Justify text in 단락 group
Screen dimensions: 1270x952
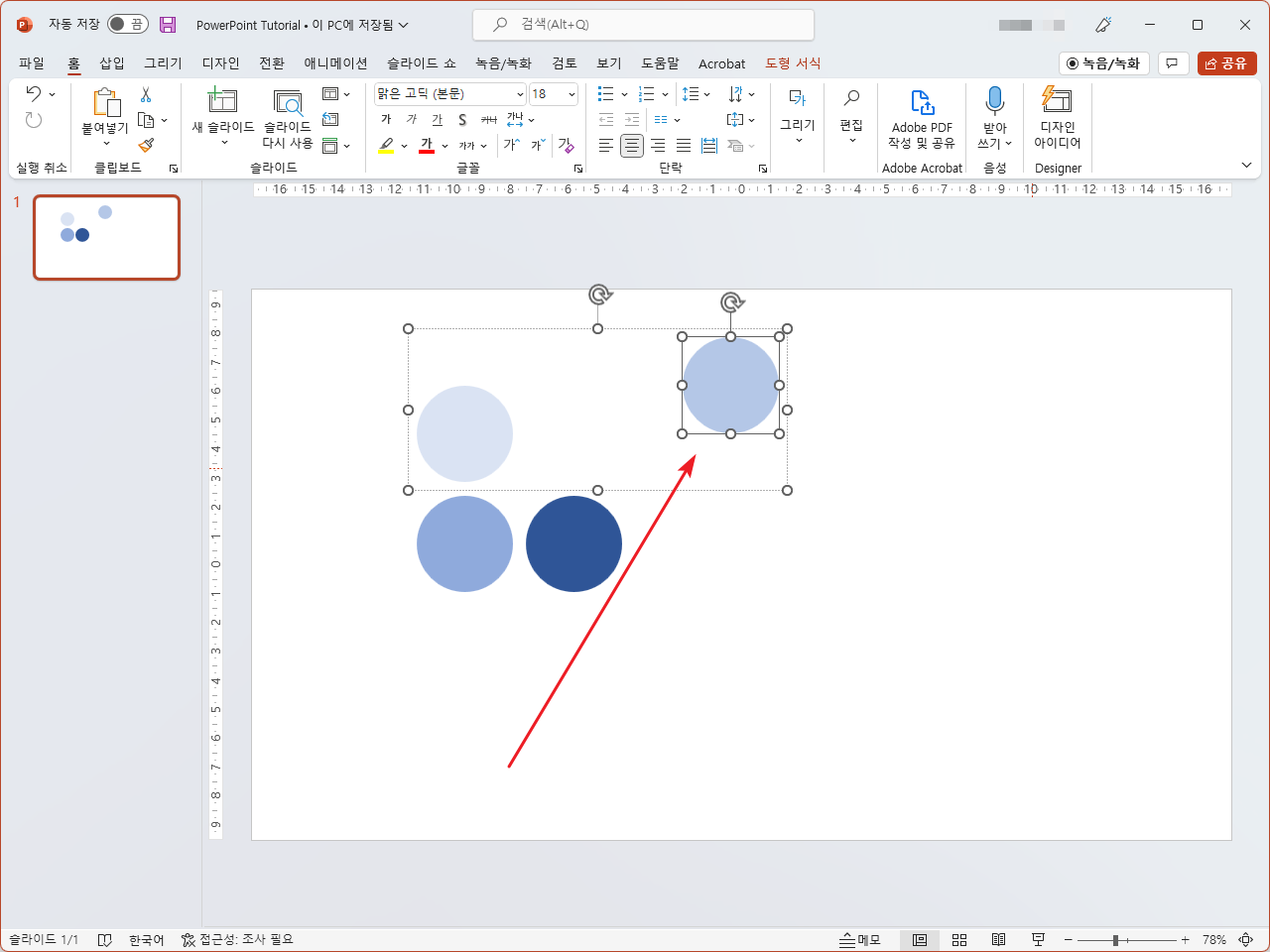[x=684, y=146]
